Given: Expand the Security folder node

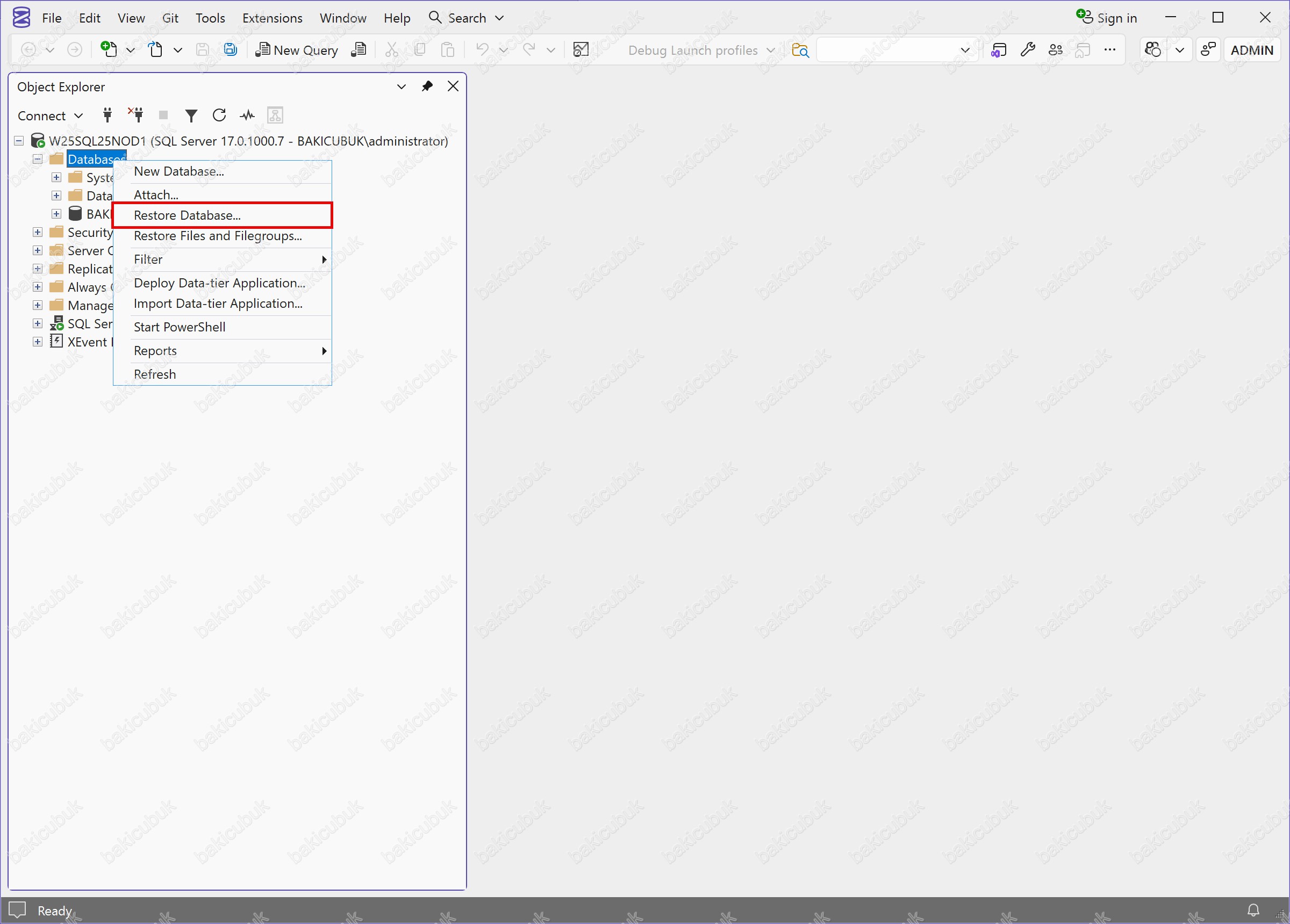Looking at the screenshot, I should coord(38,233).
